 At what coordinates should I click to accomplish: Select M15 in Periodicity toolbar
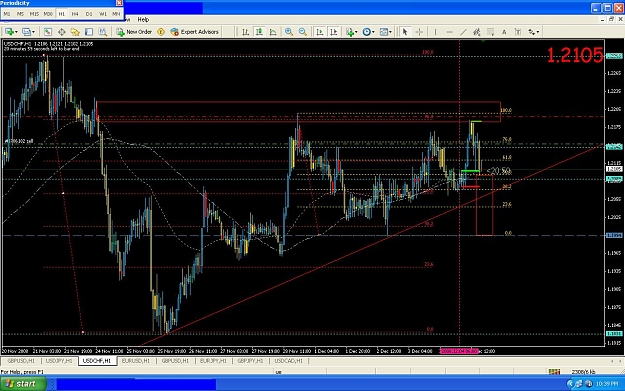(34, 14)
